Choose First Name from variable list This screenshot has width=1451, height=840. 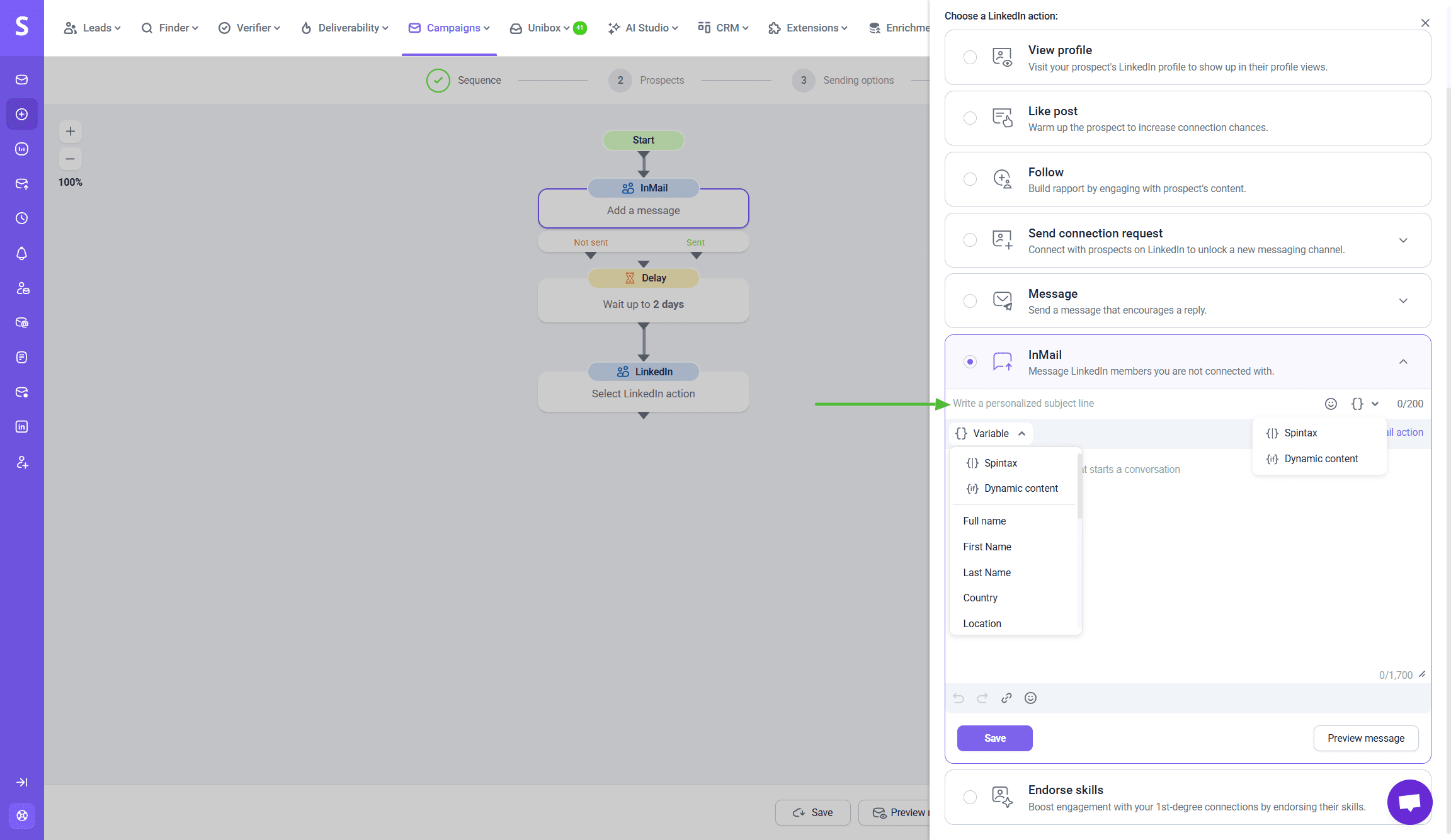point(987,547)
